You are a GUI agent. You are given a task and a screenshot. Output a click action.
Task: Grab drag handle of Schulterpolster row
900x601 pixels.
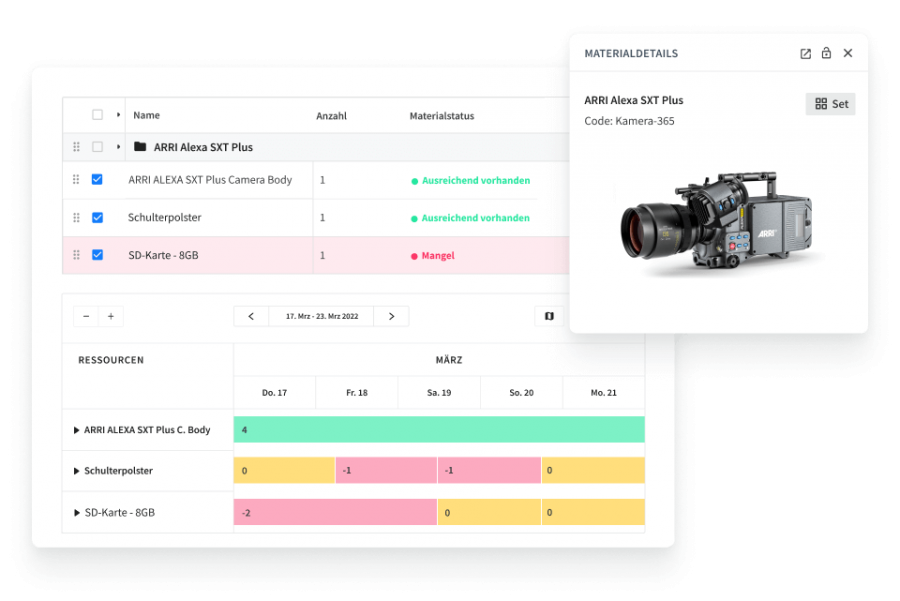coord(76,218)
